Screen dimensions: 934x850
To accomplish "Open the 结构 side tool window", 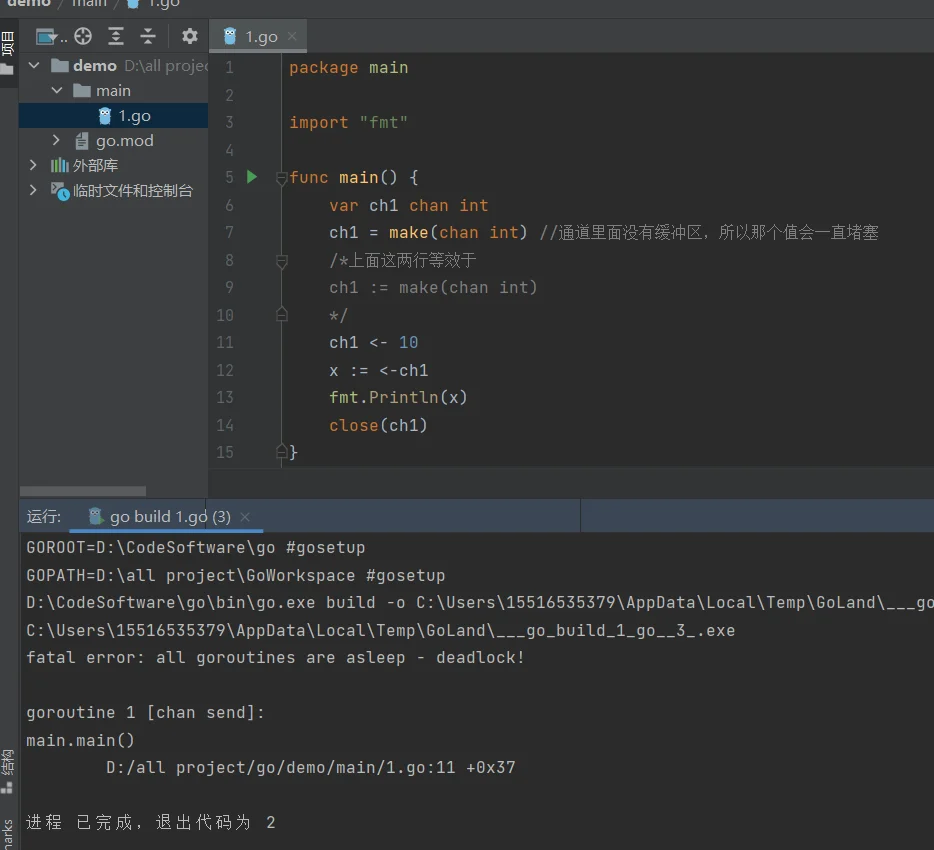I will pos(8,767).
